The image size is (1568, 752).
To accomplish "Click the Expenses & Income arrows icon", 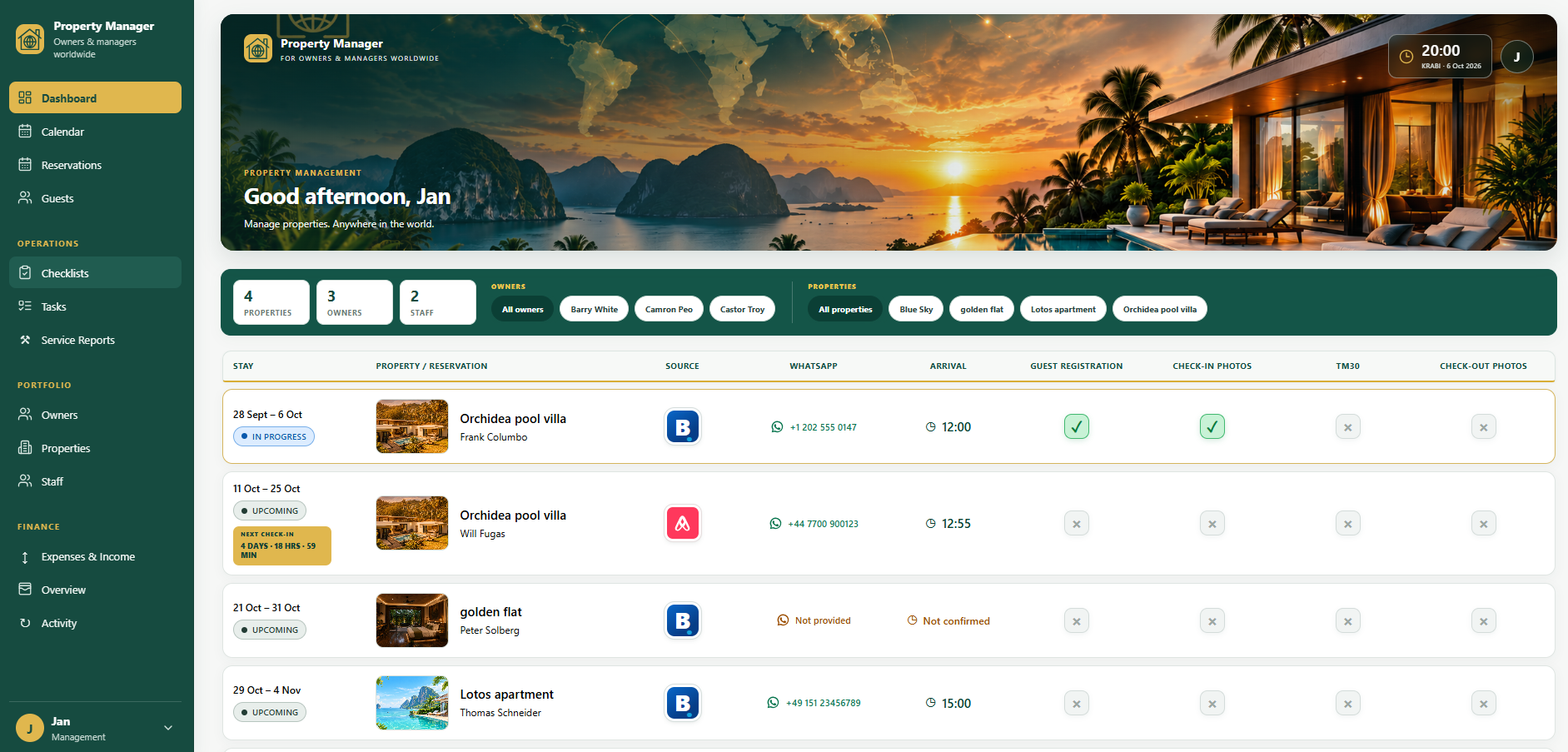I will (25, 556).
